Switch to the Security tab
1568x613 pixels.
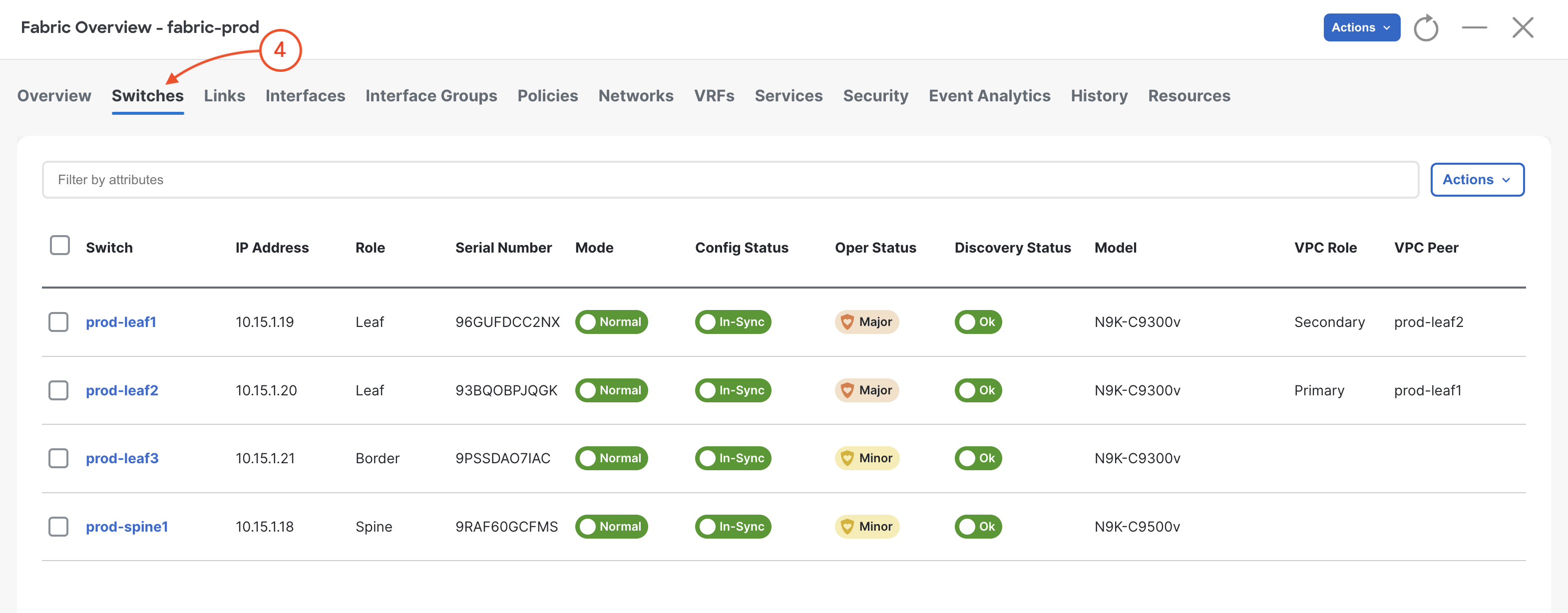(x=875, y=96)
